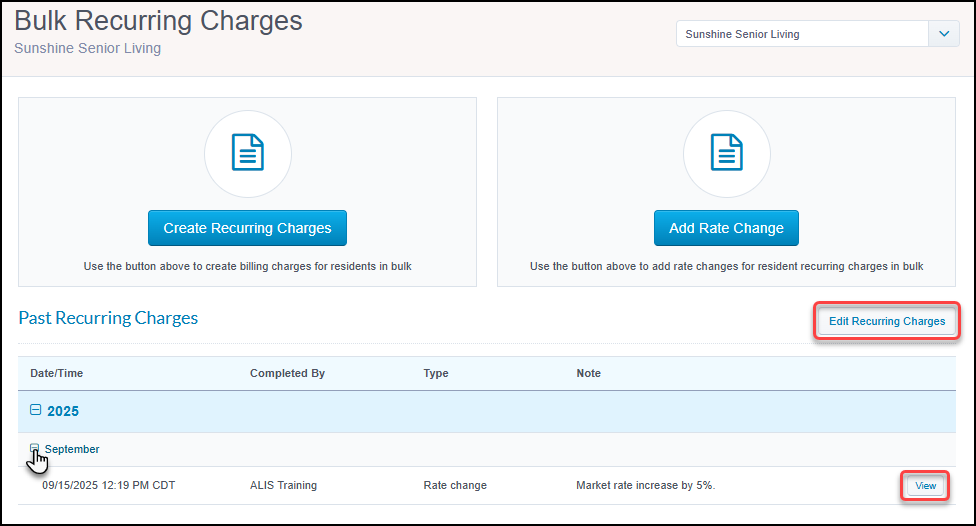Click the Bulk Recurring Charges page title
The height and width of the screenshot is (526, 976).
click(158, 21)
